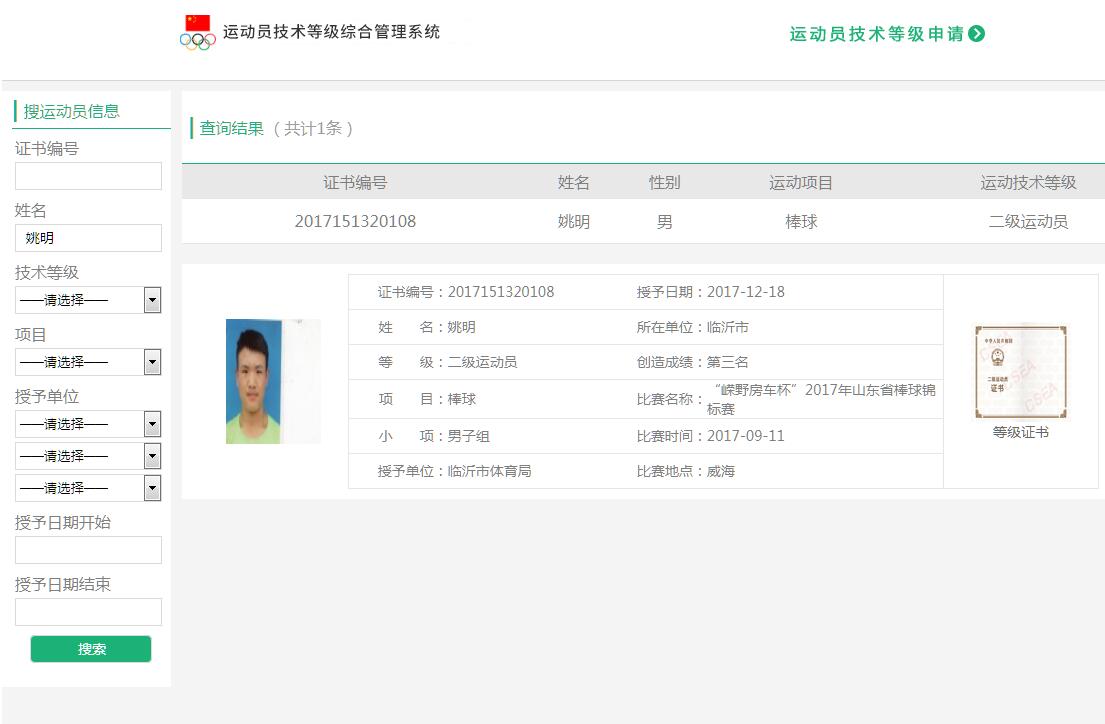Open the third 授予单位 dropdown
Image resolution: width=1105 pixels, height=724 pixels.
click(x=88, y=488)
